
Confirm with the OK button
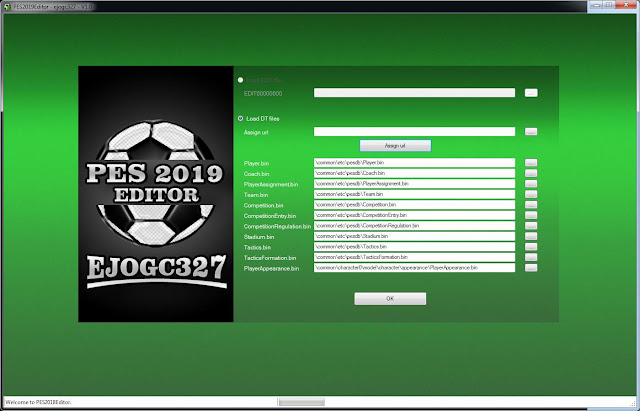(x=390, y=299)
